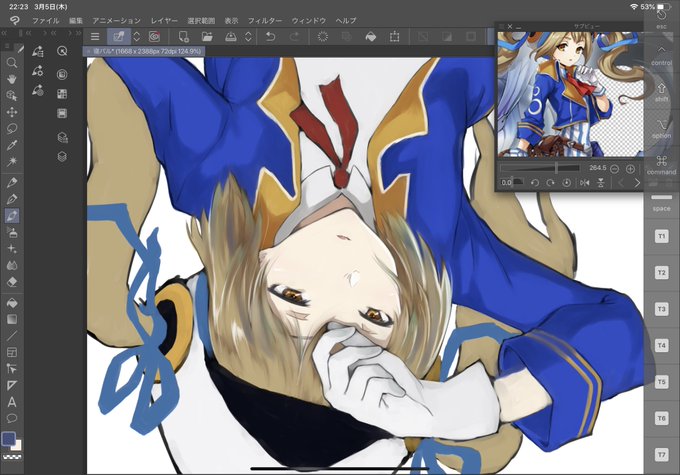Screen dimensions: 680x475
Task: Select the Eraser tool
Action: pos(12,282)
